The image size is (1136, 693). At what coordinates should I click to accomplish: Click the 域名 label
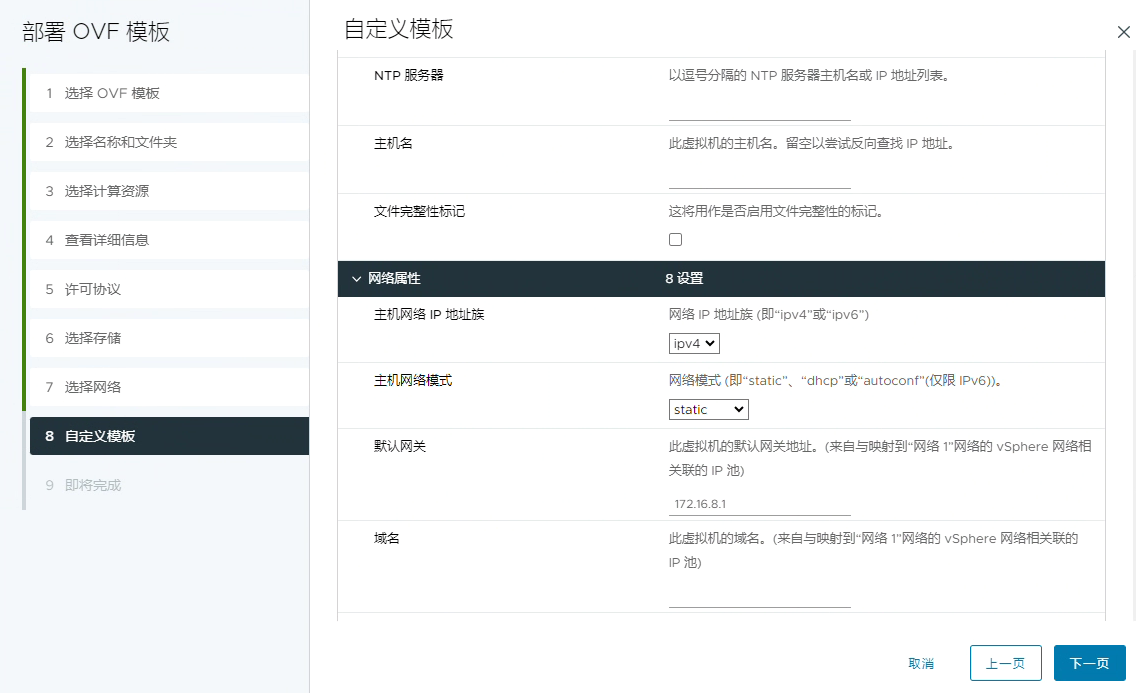[387, 538]
